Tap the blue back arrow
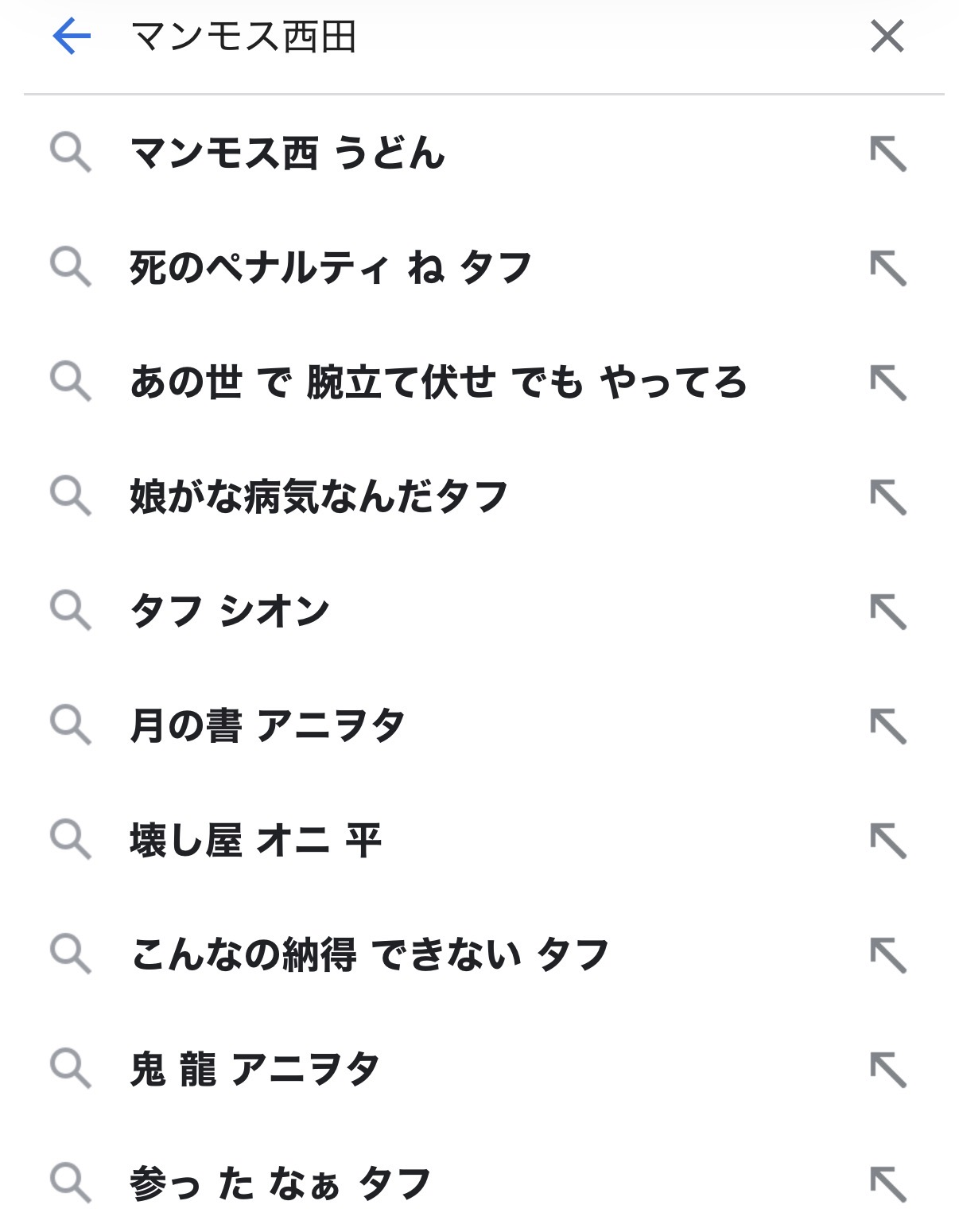The image size is (959, 1232). pos(72,37)
